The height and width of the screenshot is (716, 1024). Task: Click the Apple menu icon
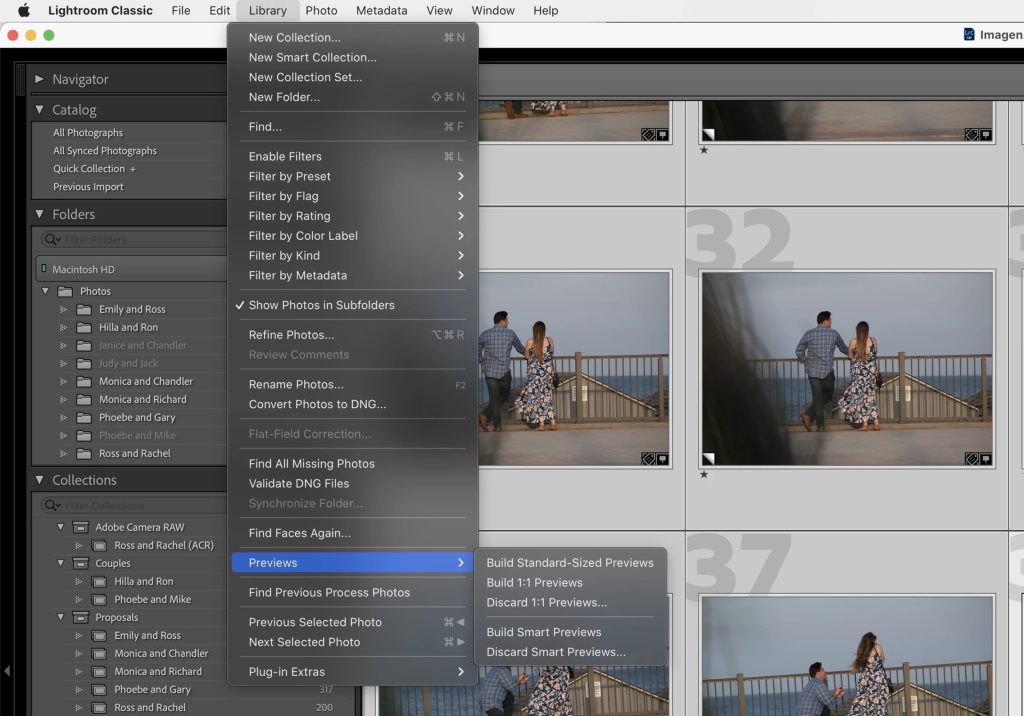(x=24, y=11)
